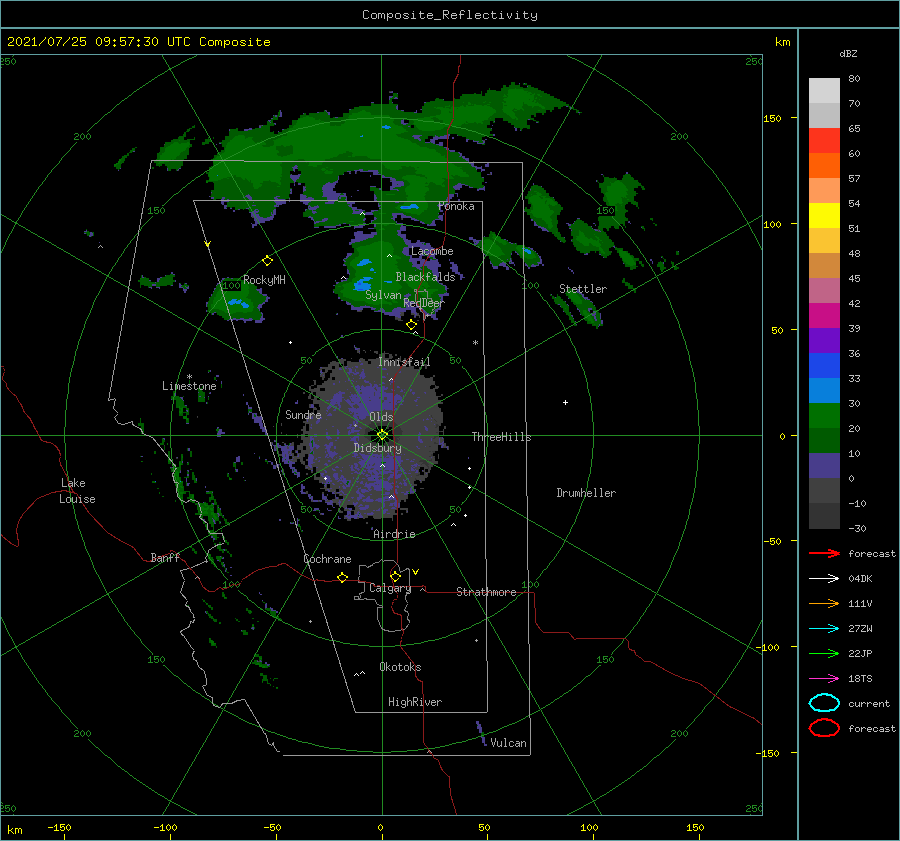Click the bright yellow swatch in dBZ legend

824,215
